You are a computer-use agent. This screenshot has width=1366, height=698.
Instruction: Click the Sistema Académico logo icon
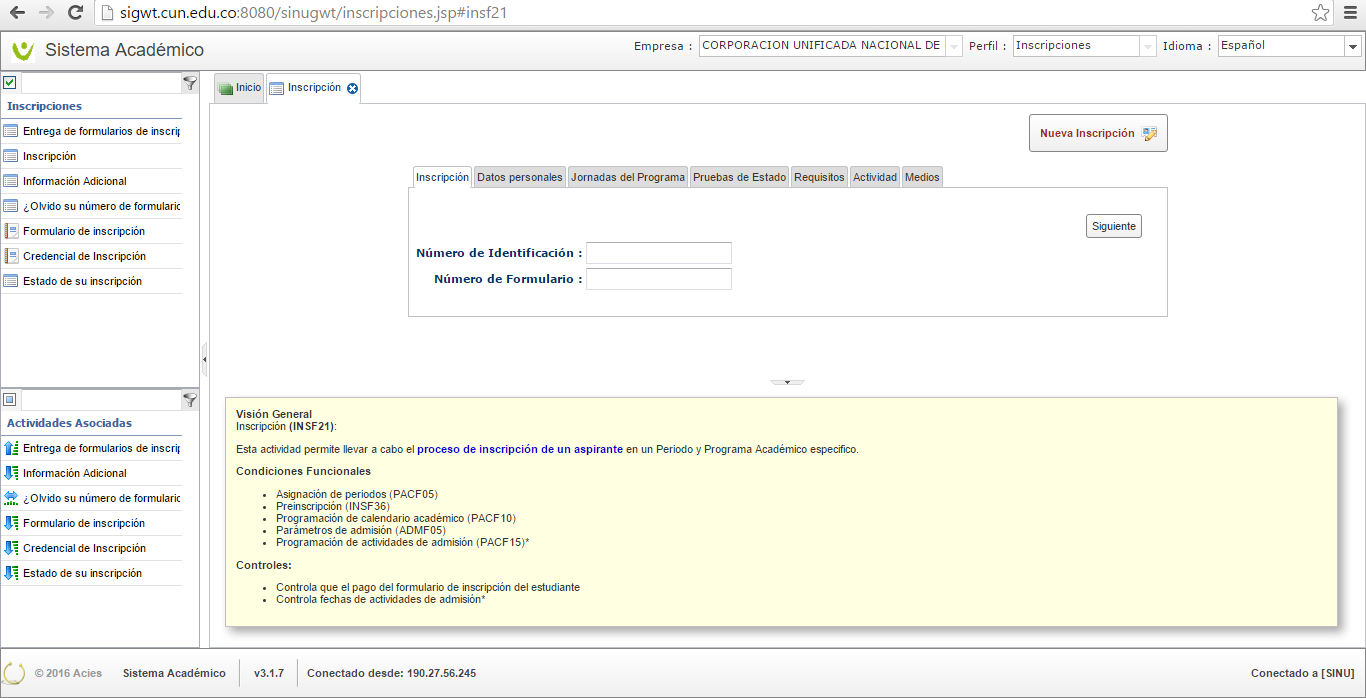click(x=22, y=50)
